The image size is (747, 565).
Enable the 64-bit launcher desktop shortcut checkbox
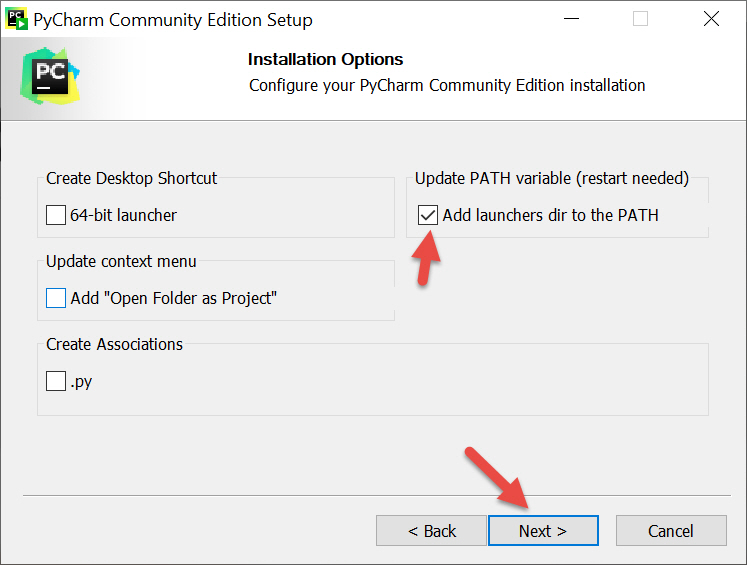pos(56,215)
